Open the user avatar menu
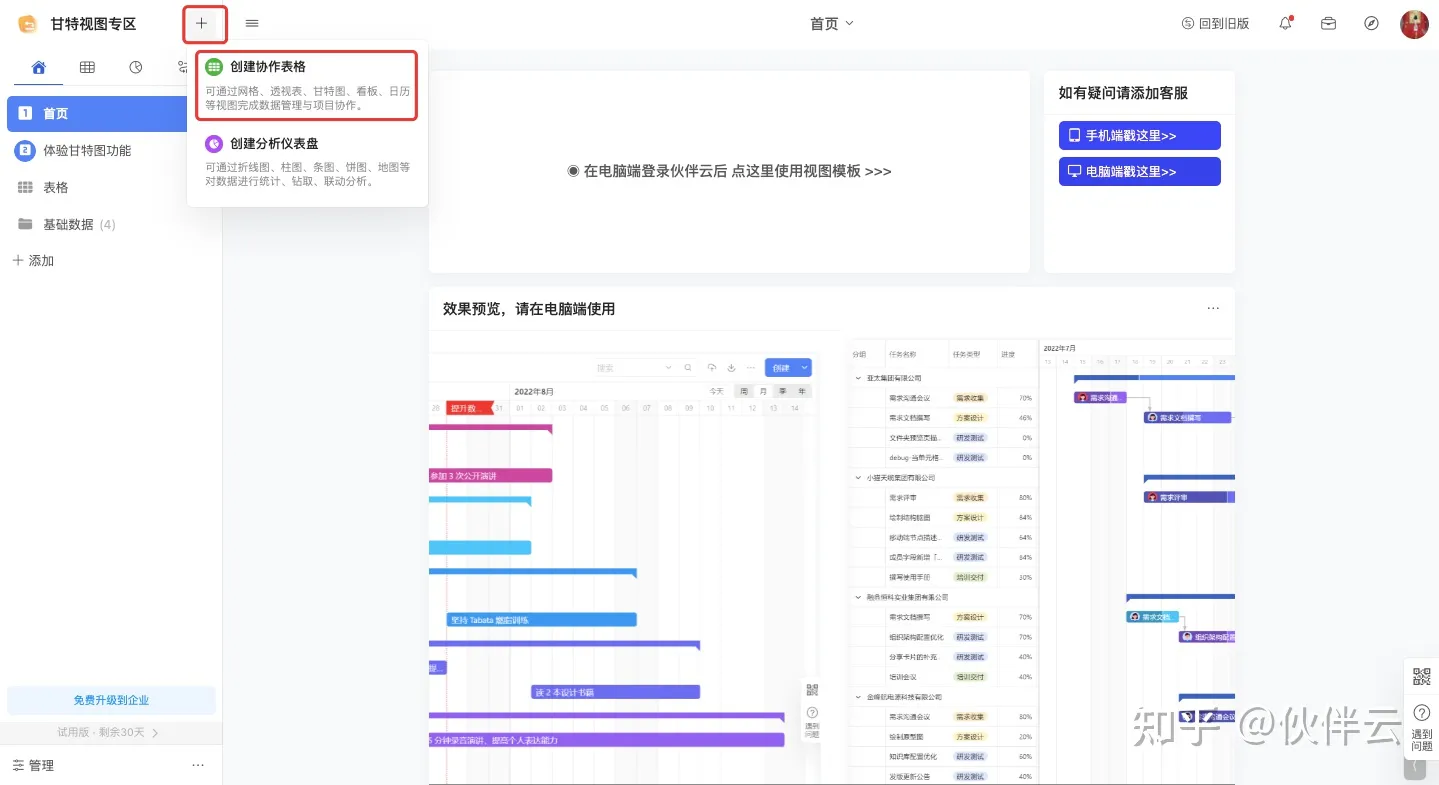 pyautogui.click(x=1414, y=24)
